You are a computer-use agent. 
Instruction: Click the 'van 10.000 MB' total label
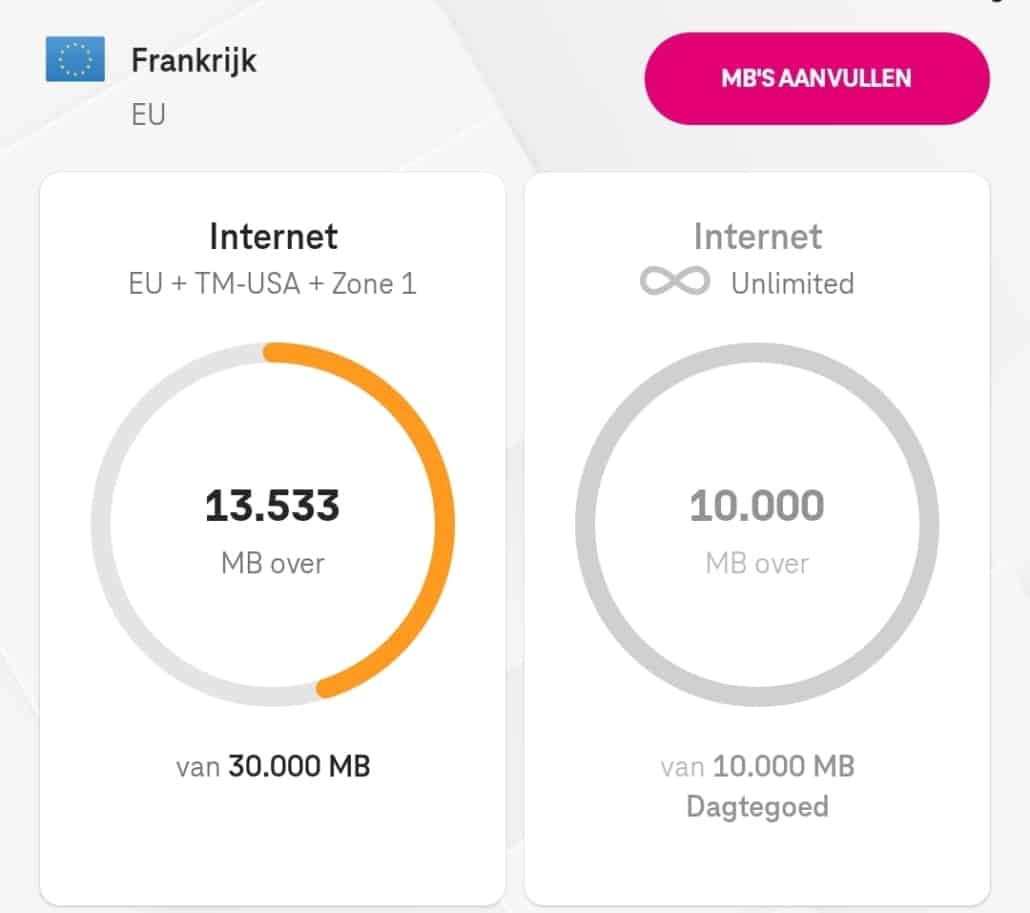coord(757,767)
